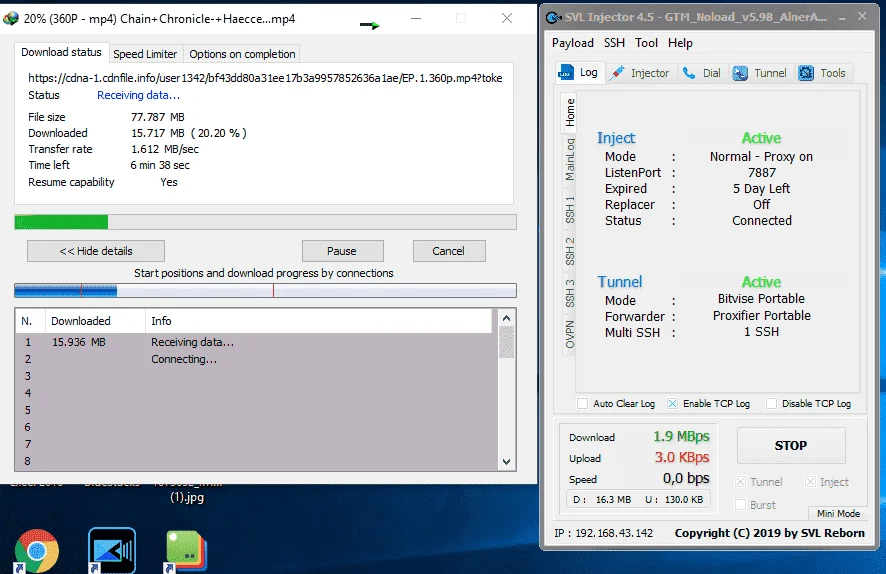Open the Tool menu
This screenshot has height=574, width=886.
pyautogui.click(x=646, y=43)
